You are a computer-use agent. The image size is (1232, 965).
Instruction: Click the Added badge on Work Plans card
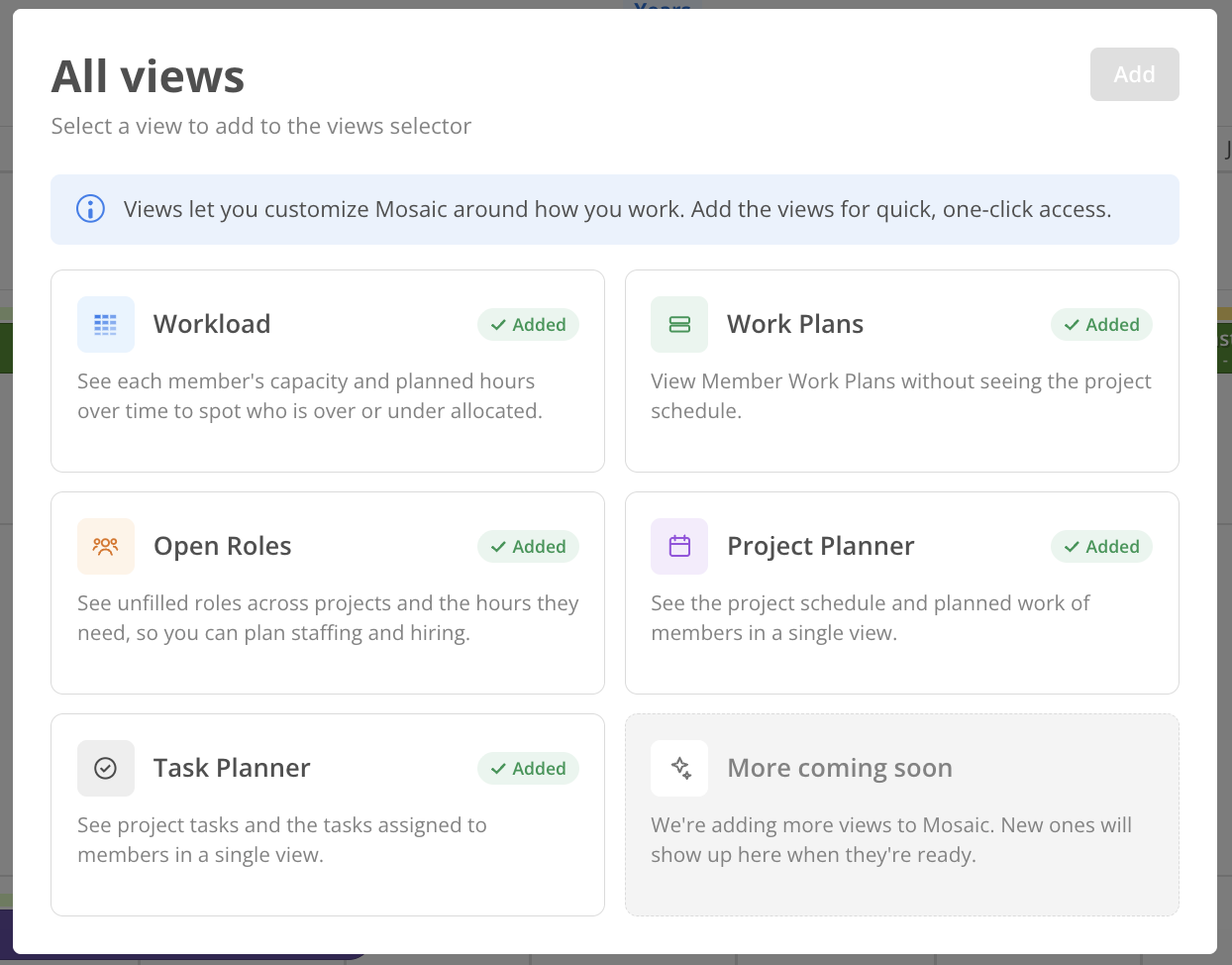tap(1101, 324)
